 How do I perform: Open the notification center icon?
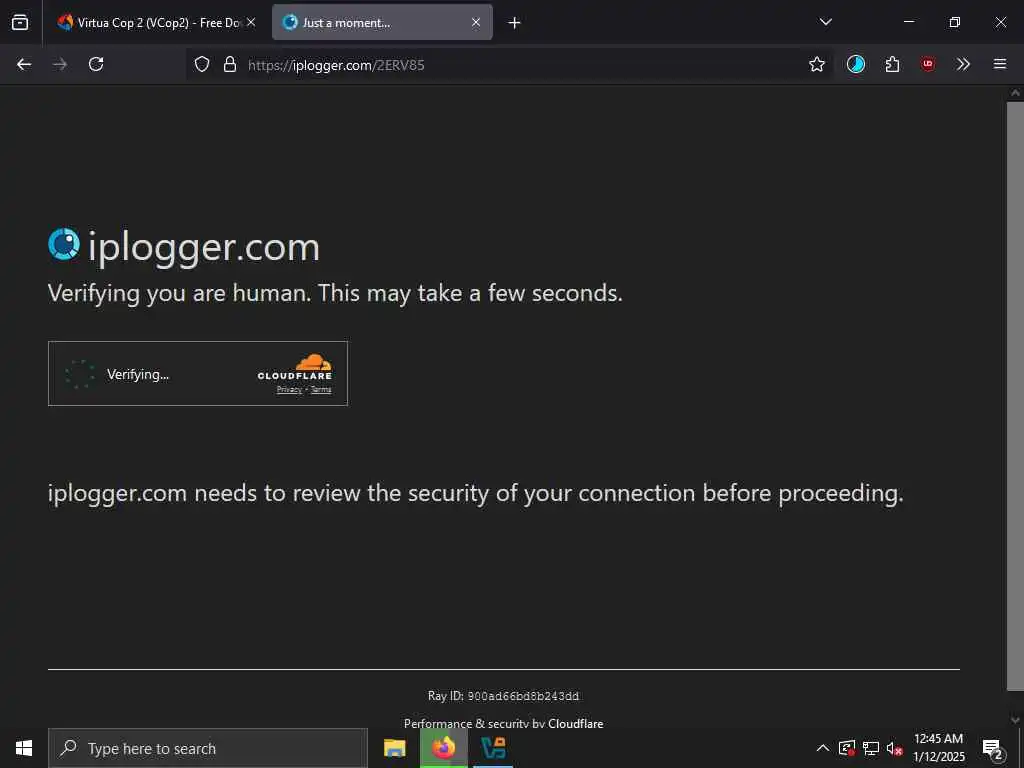[992, 749]
